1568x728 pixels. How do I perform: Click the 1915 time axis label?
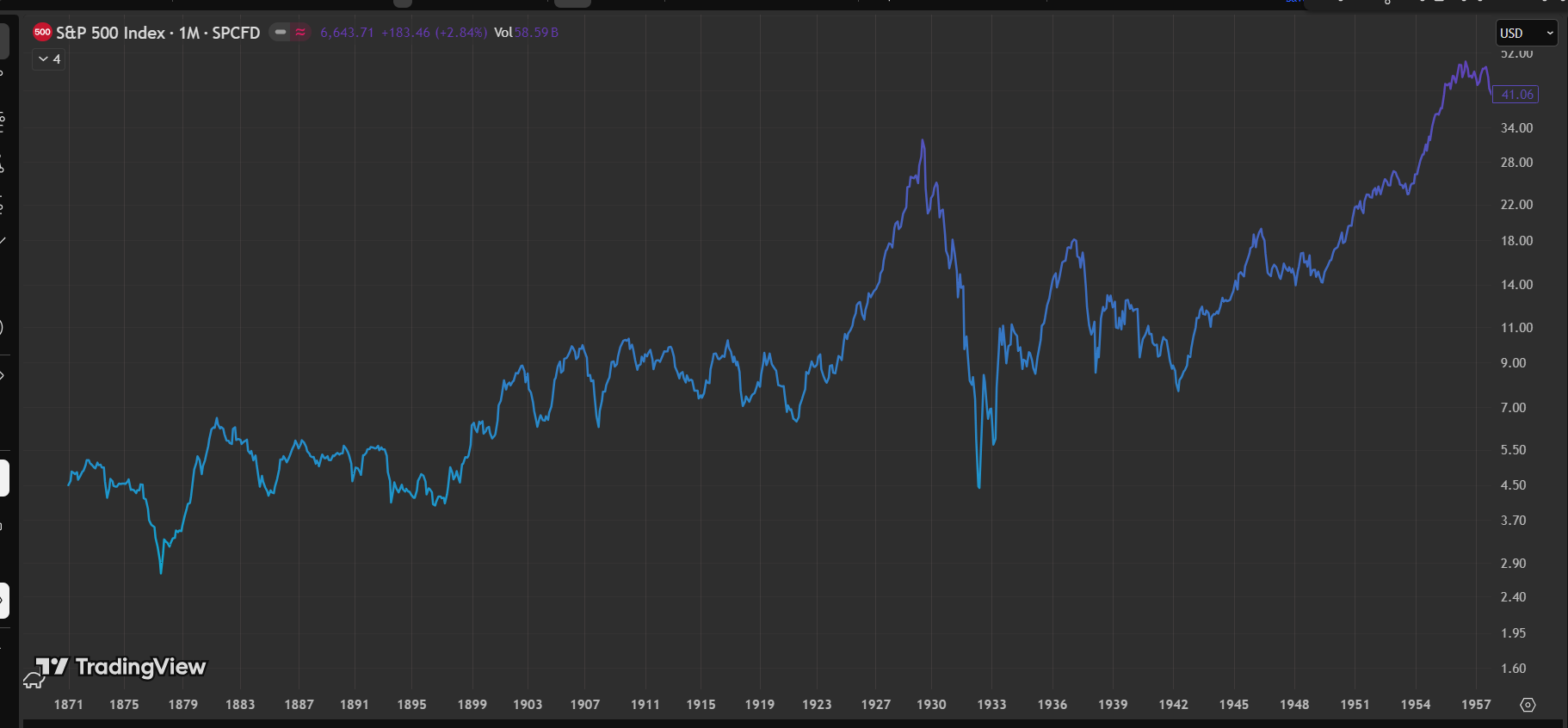pos(701,705)
